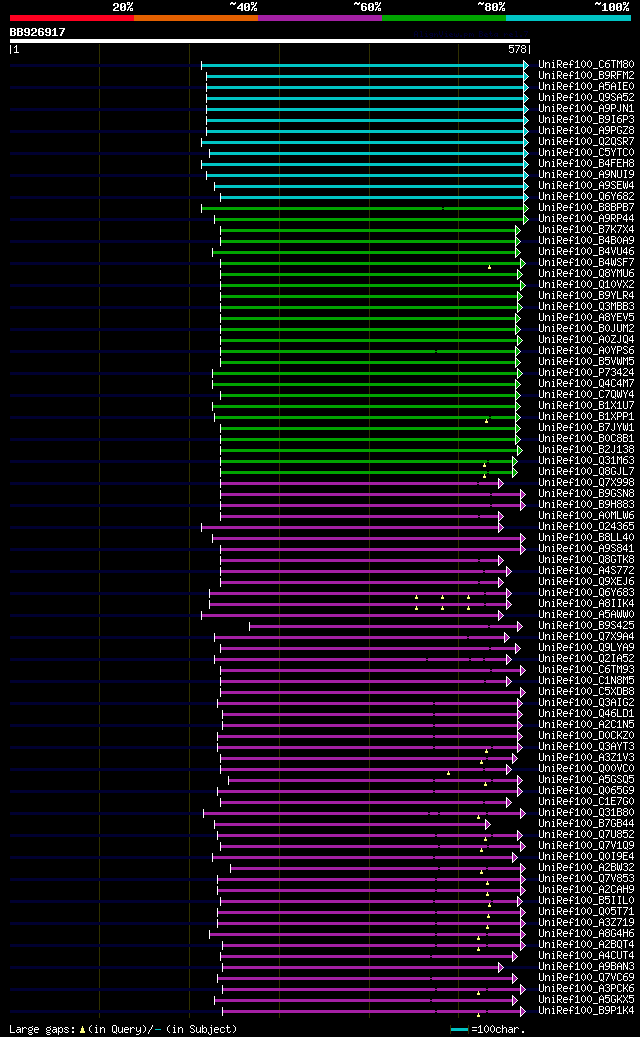Click the green arrowhead of UniRef100_A0ZJQ4
Screen dimensions: 640x1037
point(518,340)
